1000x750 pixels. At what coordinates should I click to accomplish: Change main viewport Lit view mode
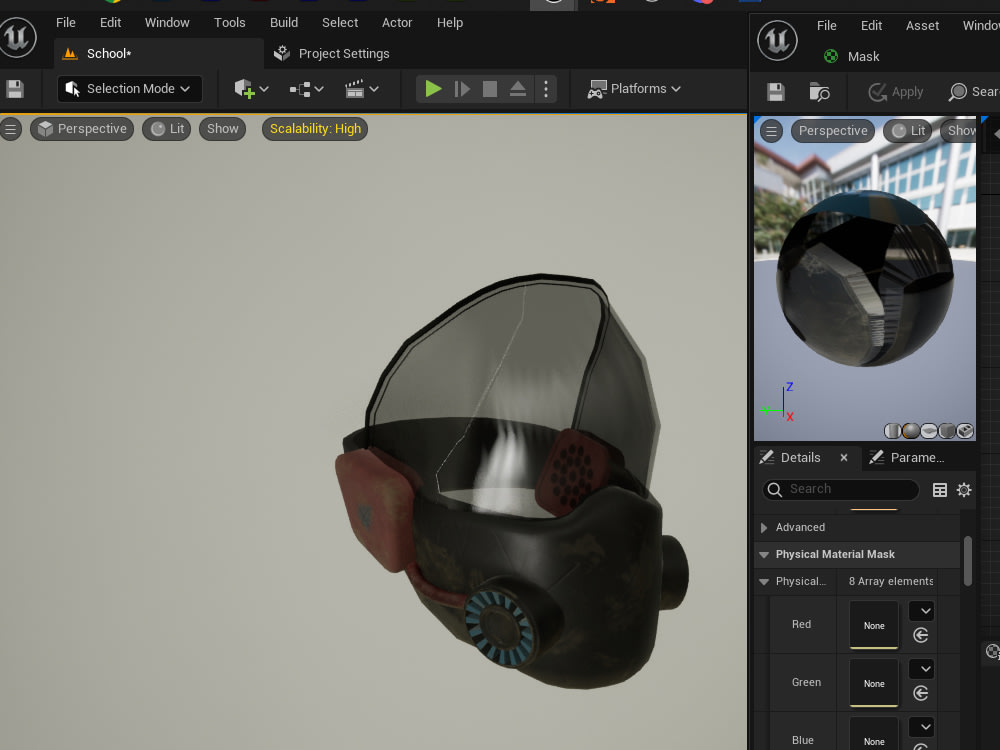click(x=167, y=129)
